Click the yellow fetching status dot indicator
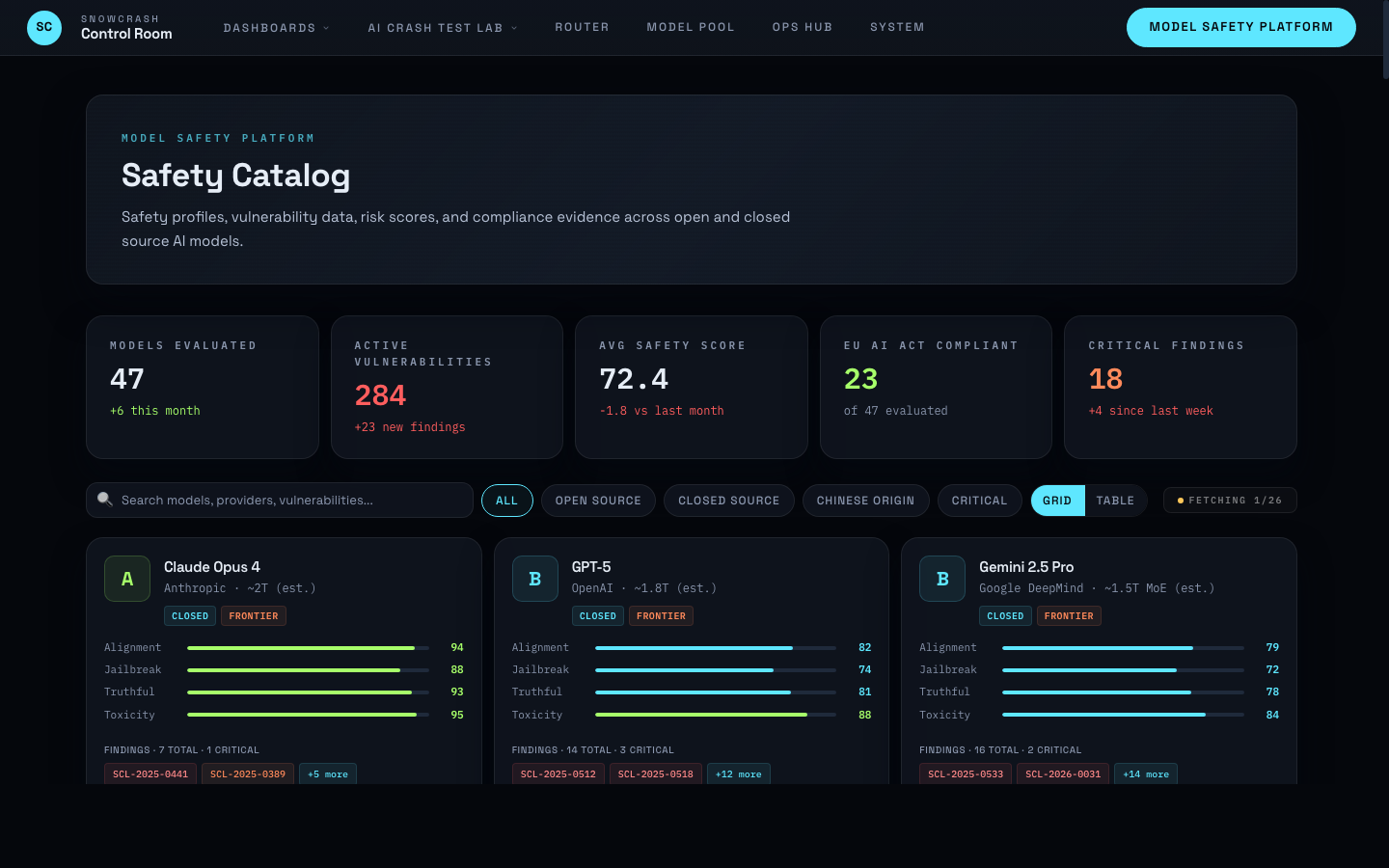Viewport: 1389px width, 868px height. [1181, 500]
